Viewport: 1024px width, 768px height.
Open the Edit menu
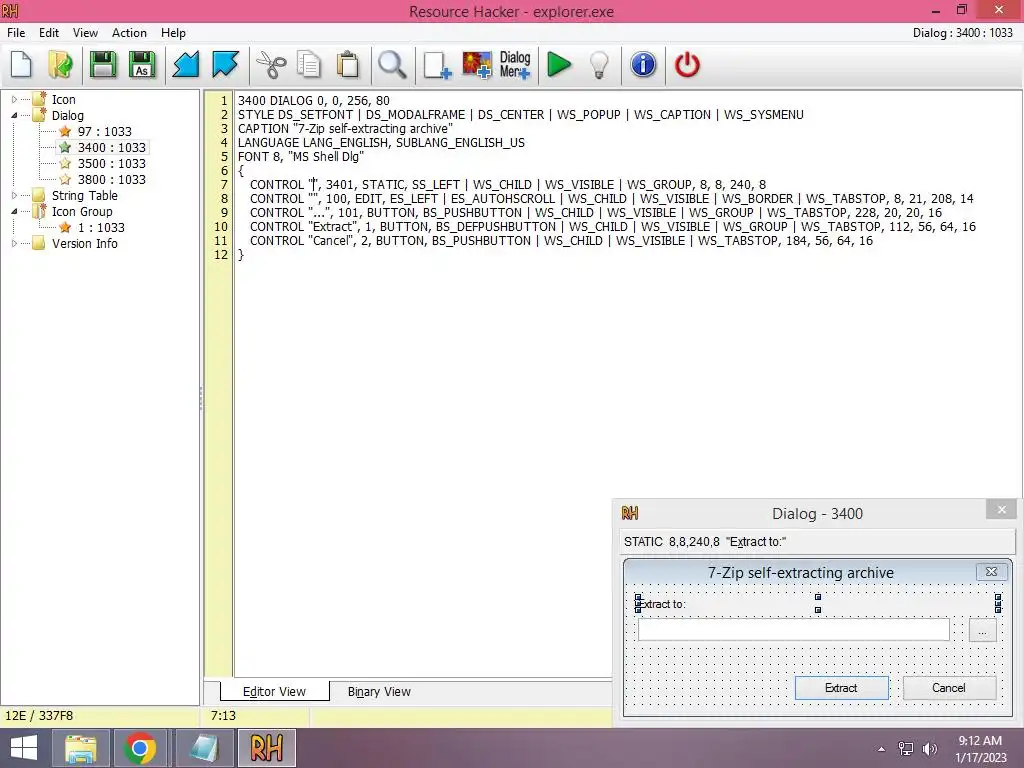(49, 33)
